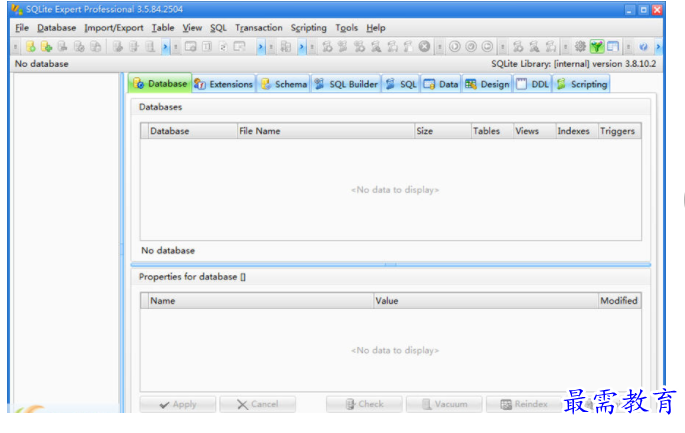Image resolution: width=685 pixels, height=433 pixels.
Task: Sort by the Size column header
Action: coord(443,131)
